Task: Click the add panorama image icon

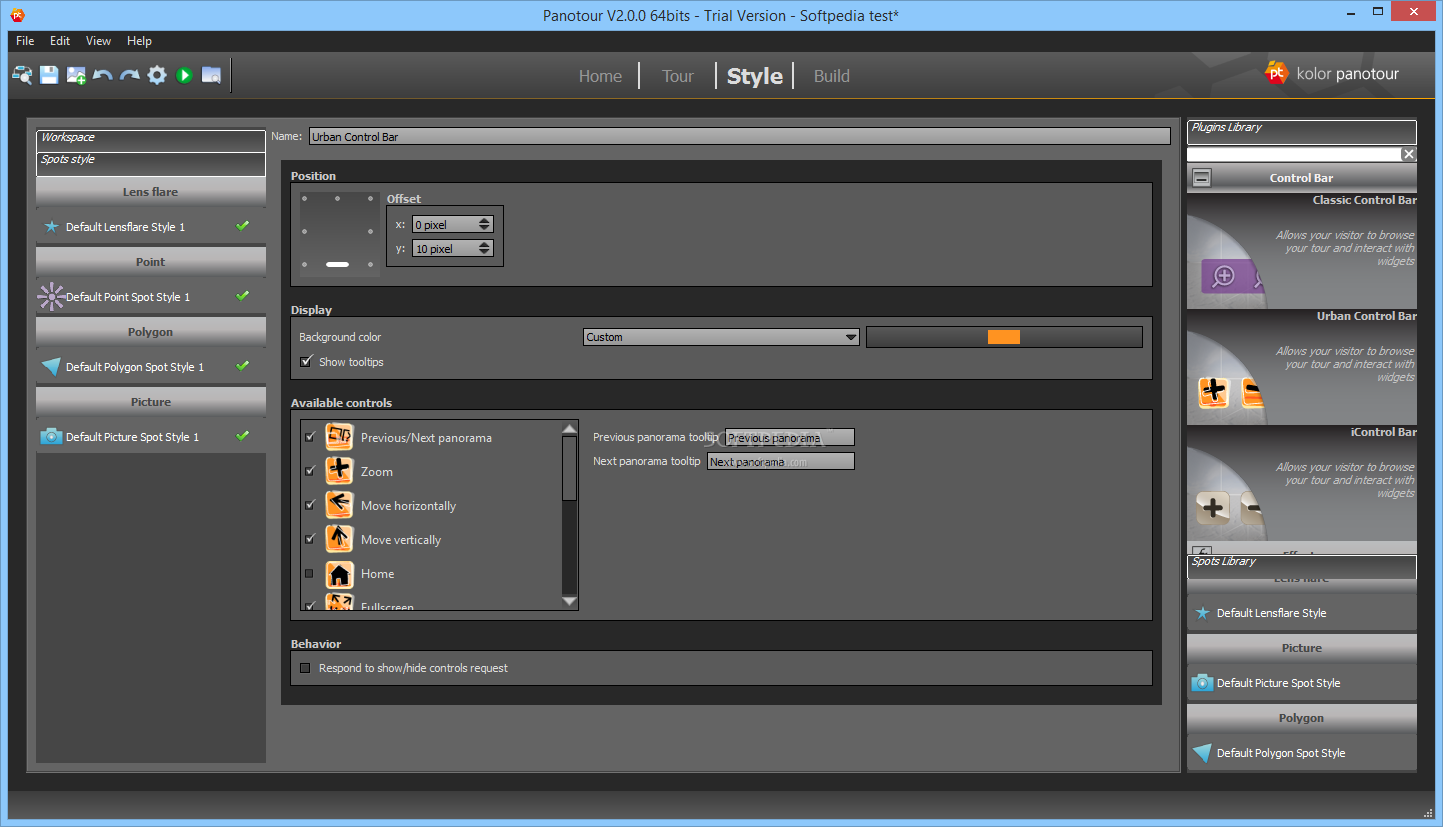Action: point(76,75)
